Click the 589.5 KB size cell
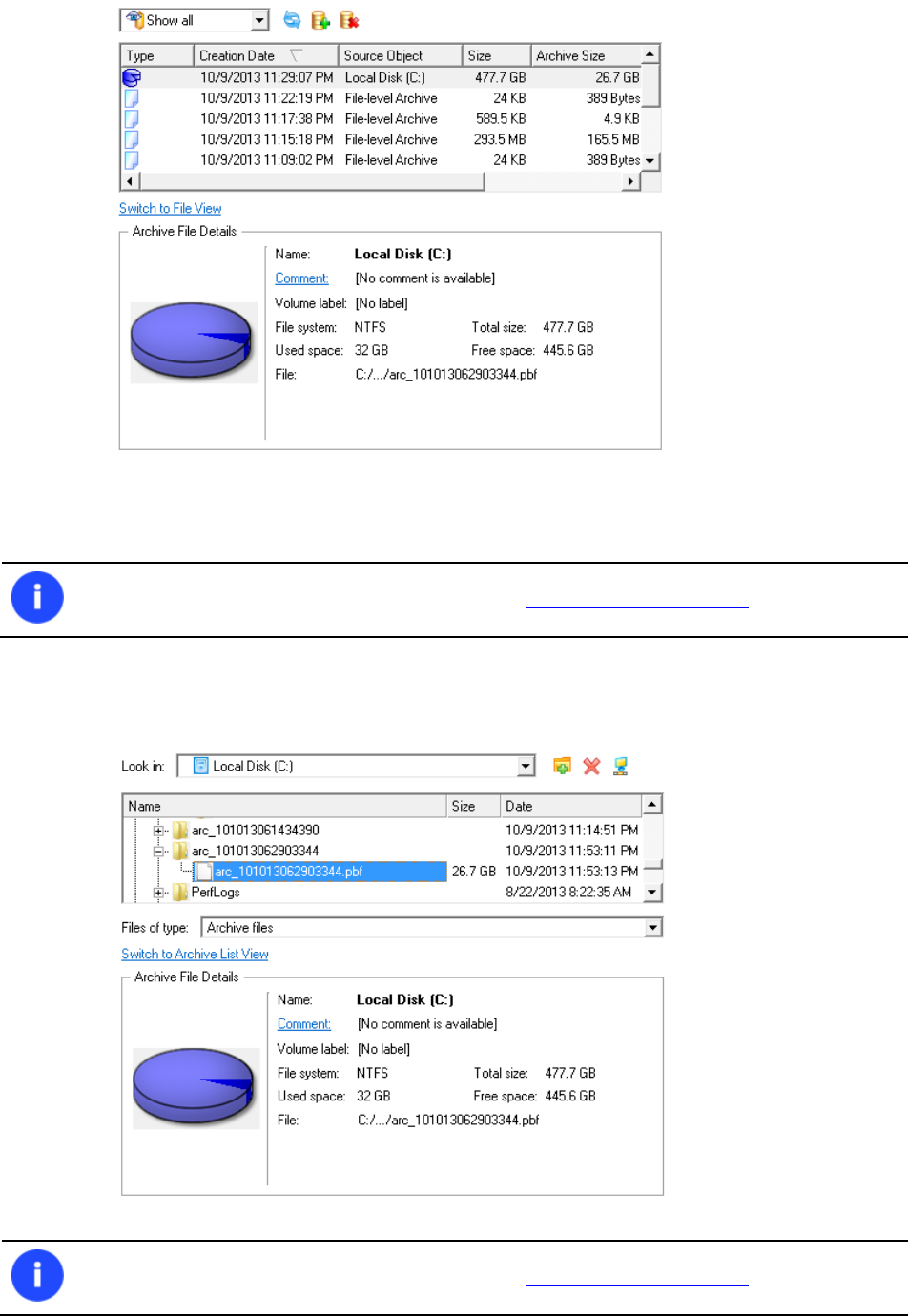Screen dimensions: 908x1316 click(x=501, y=119)
